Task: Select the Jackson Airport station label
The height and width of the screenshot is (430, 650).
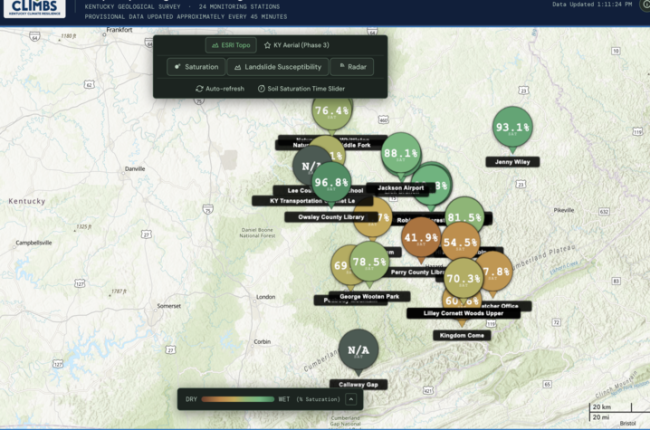Action: (x=400, y=188)
